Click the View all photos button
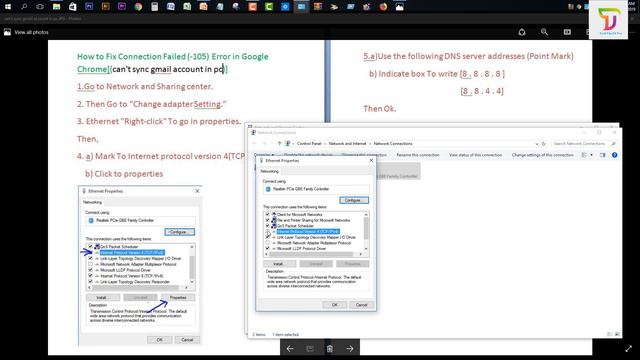640x360 pixels. tap(26, 32)
